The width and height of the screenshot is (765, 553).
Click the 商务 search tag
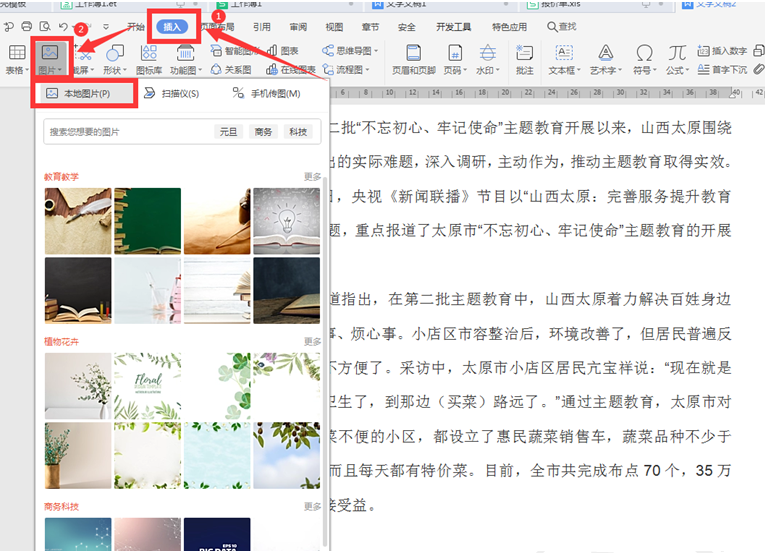(263, 132)
